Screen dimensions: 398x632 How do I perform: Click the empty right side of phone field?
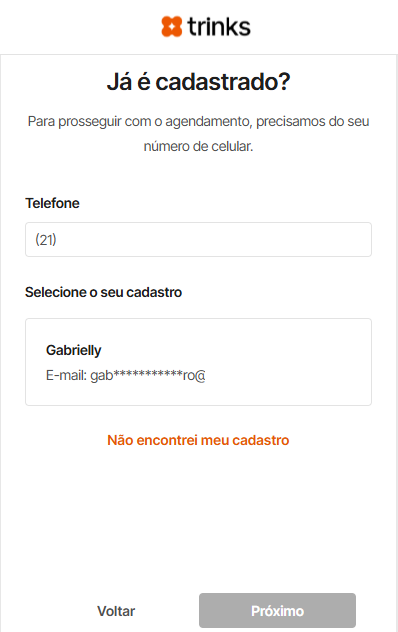coord(282,239)
